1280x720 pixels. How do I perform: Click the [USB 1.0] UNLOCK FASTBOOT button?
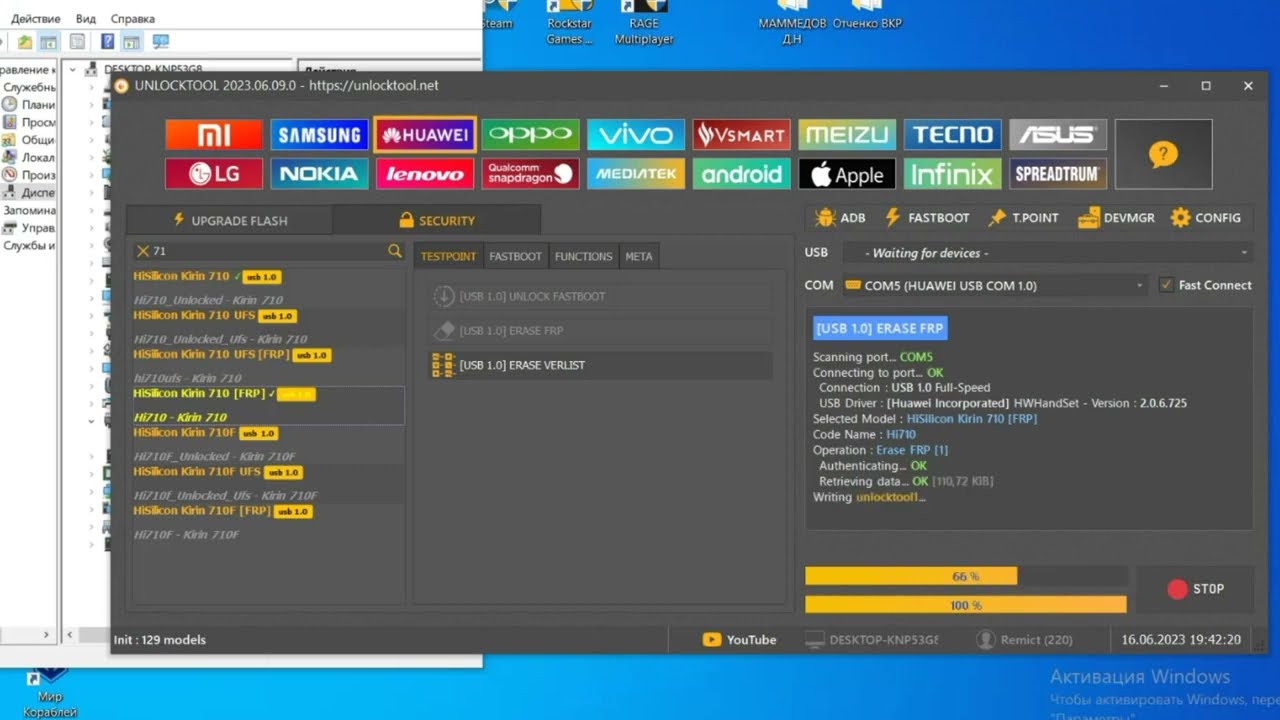600,296
